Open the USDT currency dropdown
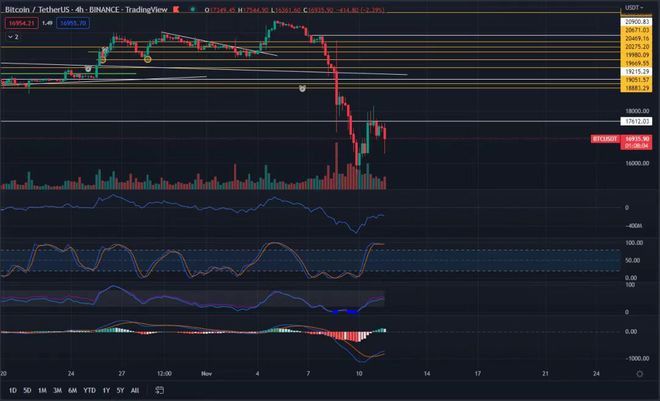Viewport: 660px width, 401px height. 631,8
